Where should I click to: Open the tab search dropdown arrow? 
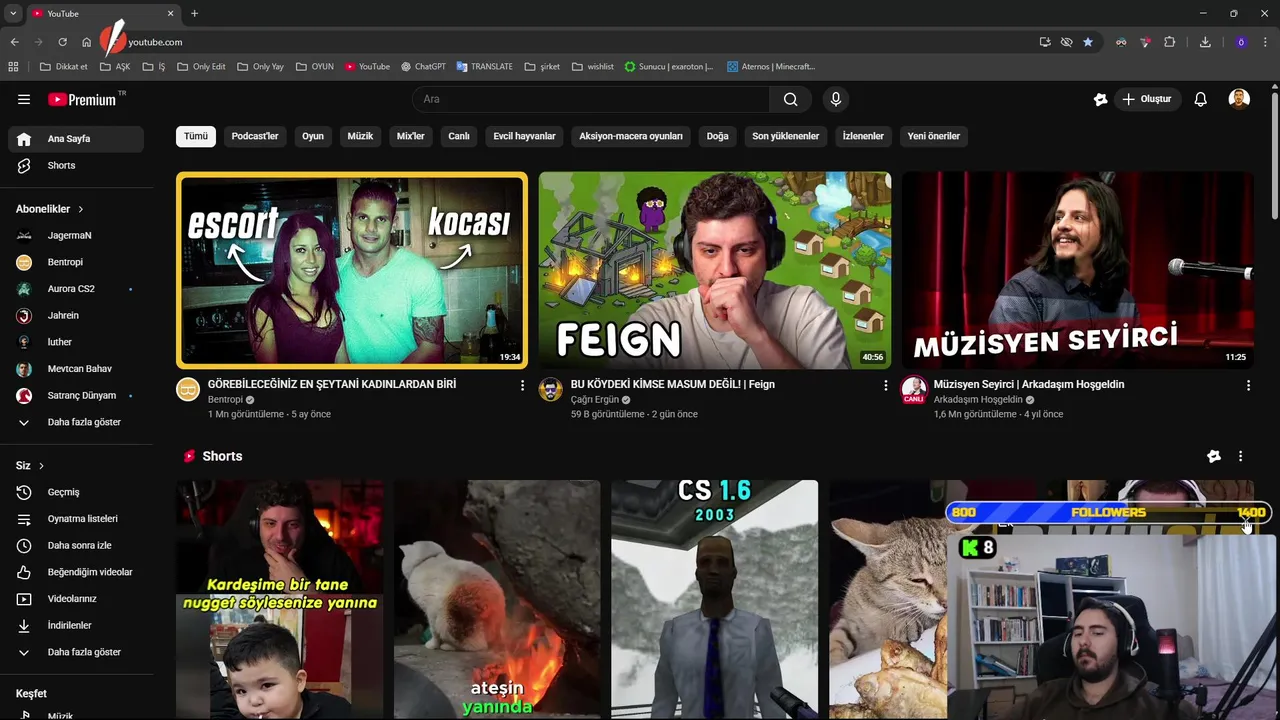[13, 14]
